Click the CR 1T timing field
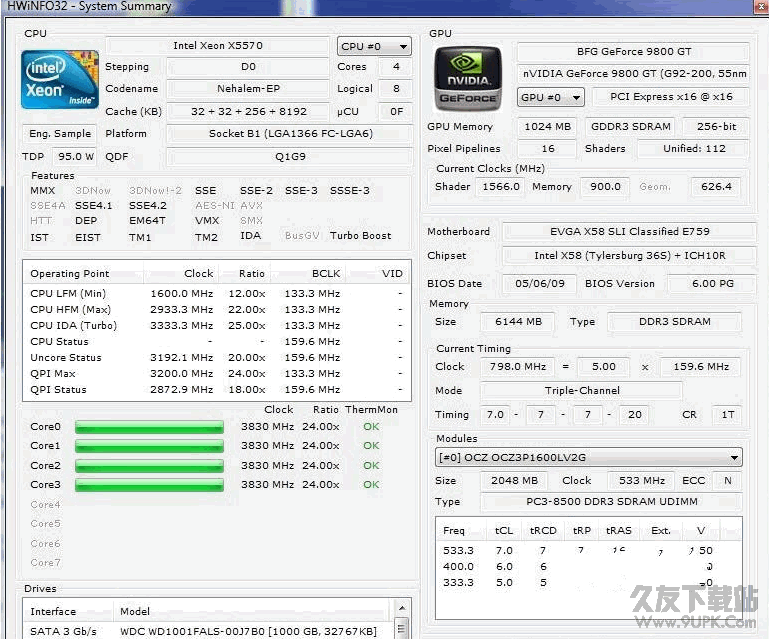Screen dimensions: 769x639 [727, 415]
